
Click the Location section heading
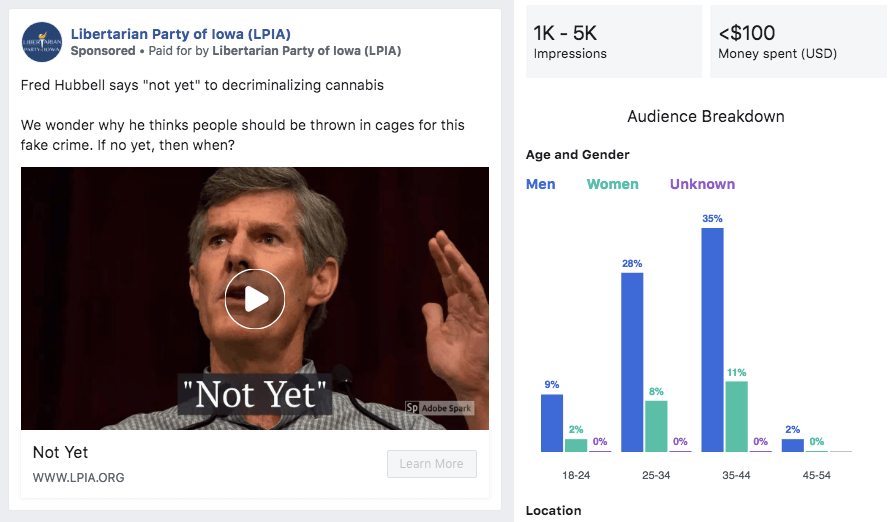point(553,511)
